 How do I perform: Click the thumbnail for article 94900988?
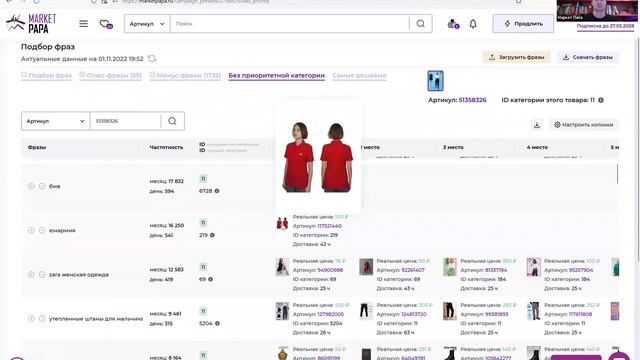(282, 267)
